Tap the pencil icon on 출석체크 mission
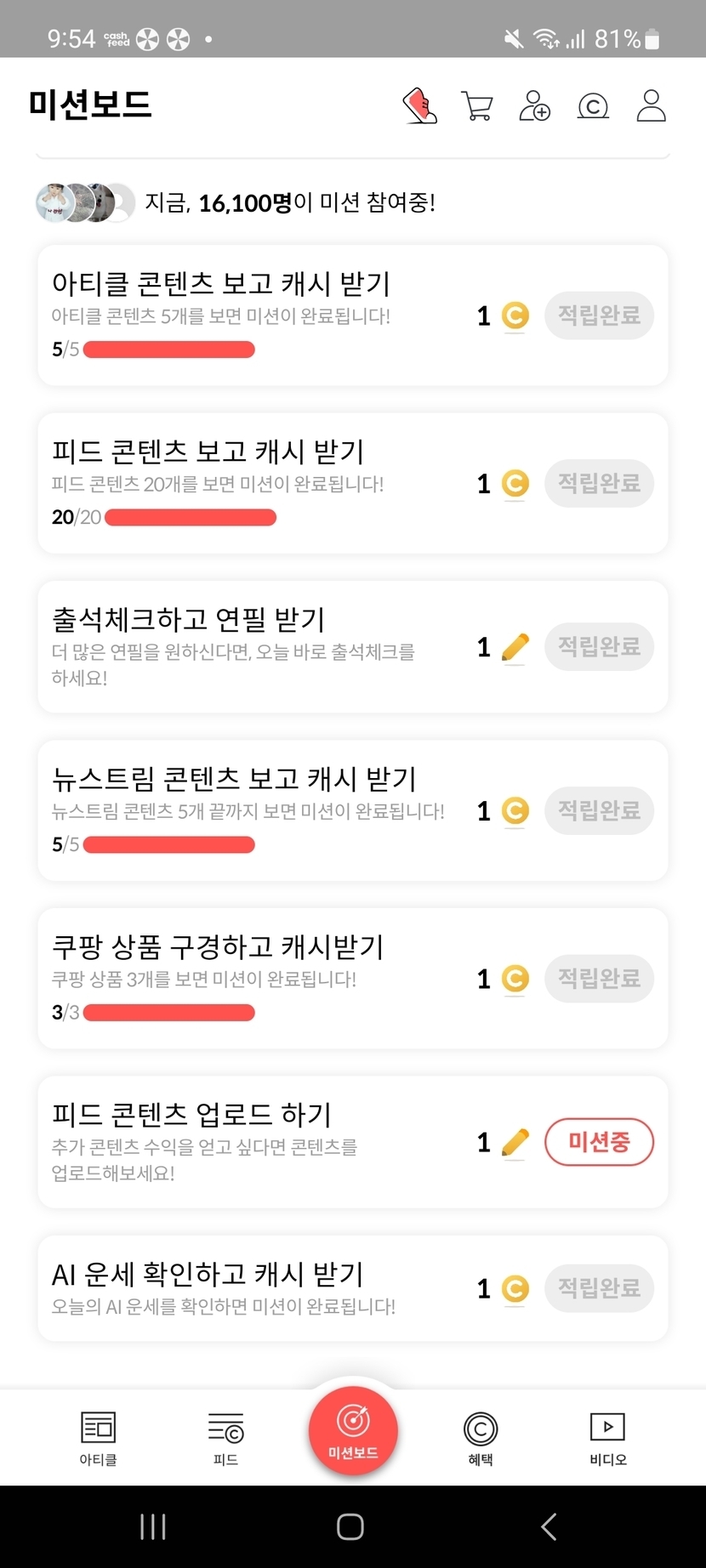This screenshot has width=706, height=1568. (x=515, y=647)
